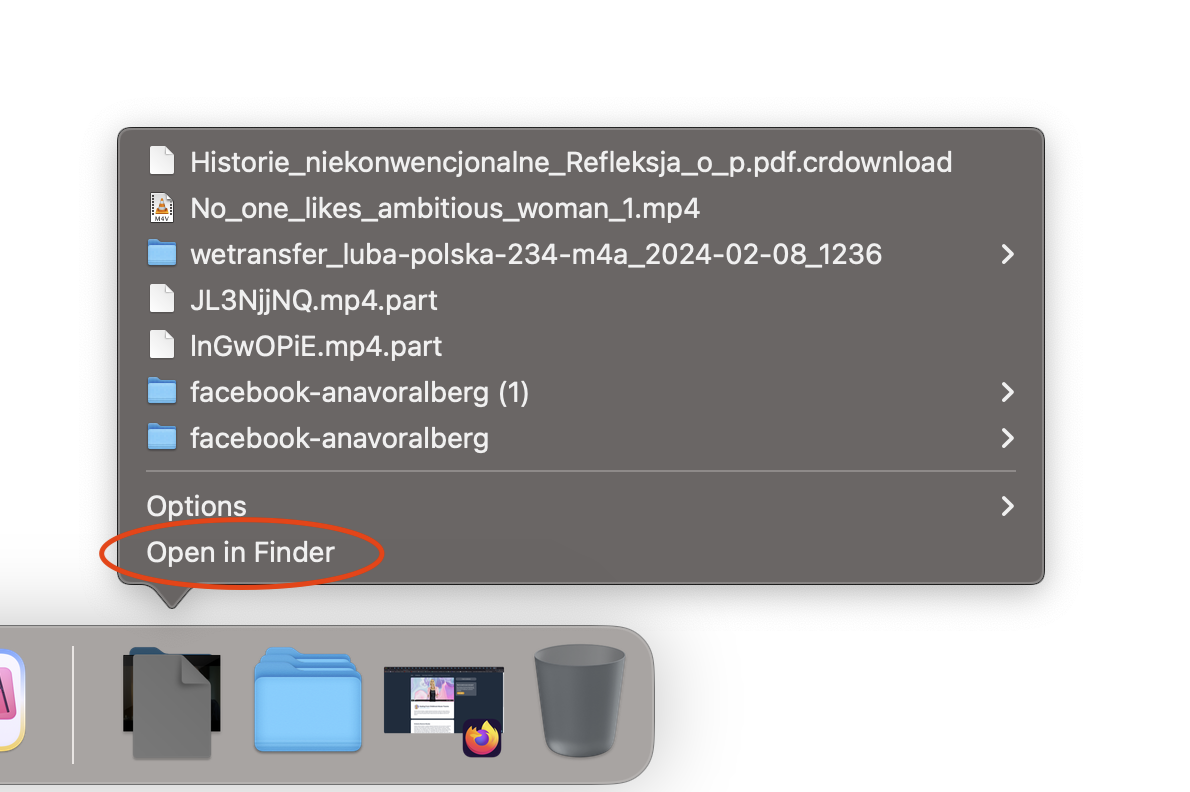Image resolution: width=1190 pixels, height=792 pixels.
Task: Click the Downloads stack icon in Dock
Action: coord(172,702)
